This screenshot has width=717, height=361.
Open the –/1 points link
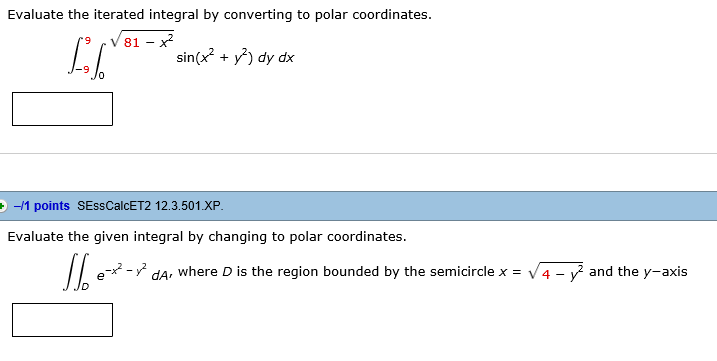[42, 206]
